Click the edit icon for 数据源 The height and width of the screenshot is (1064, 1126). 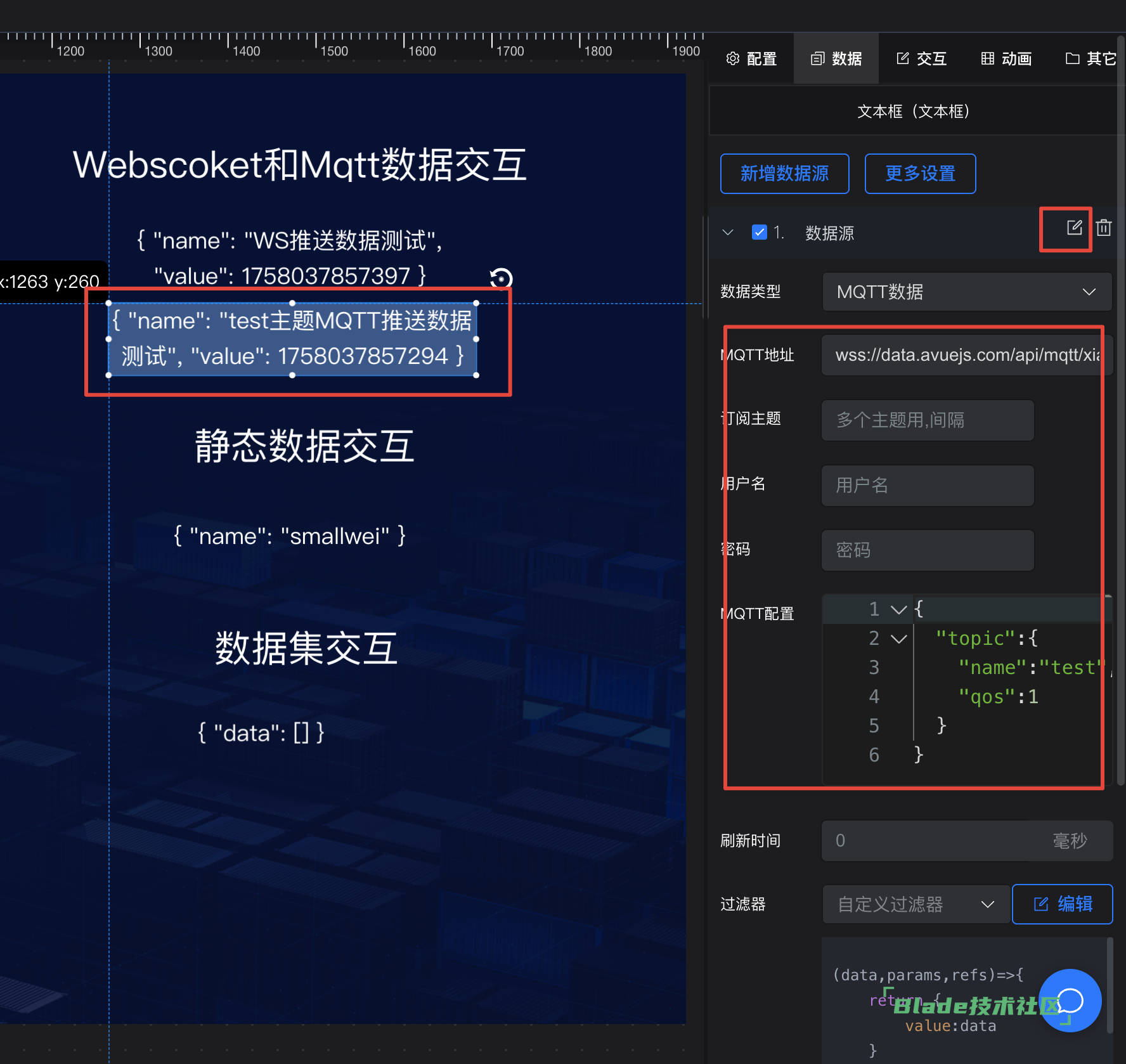1074,228
